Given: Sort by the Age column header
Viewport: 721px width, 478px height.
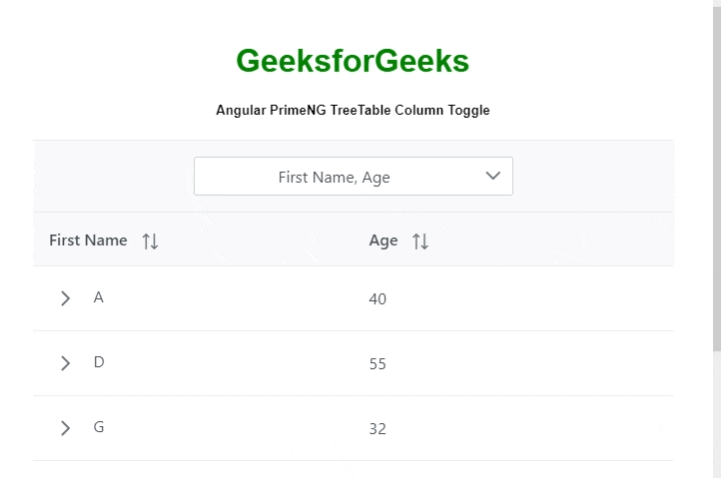Looking at the screenshot, I should (x=383, y=240).
